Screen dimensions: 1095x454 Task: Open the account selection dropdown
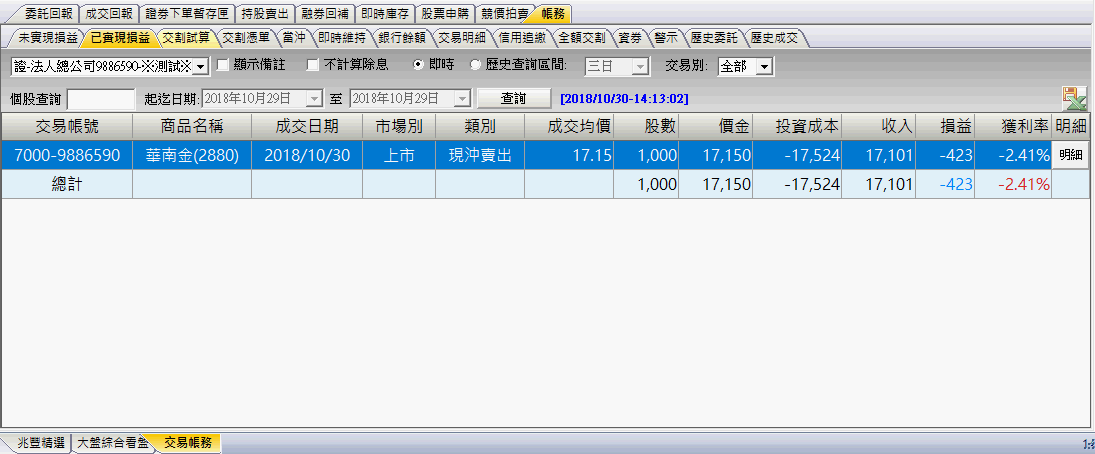pos(199,66)
